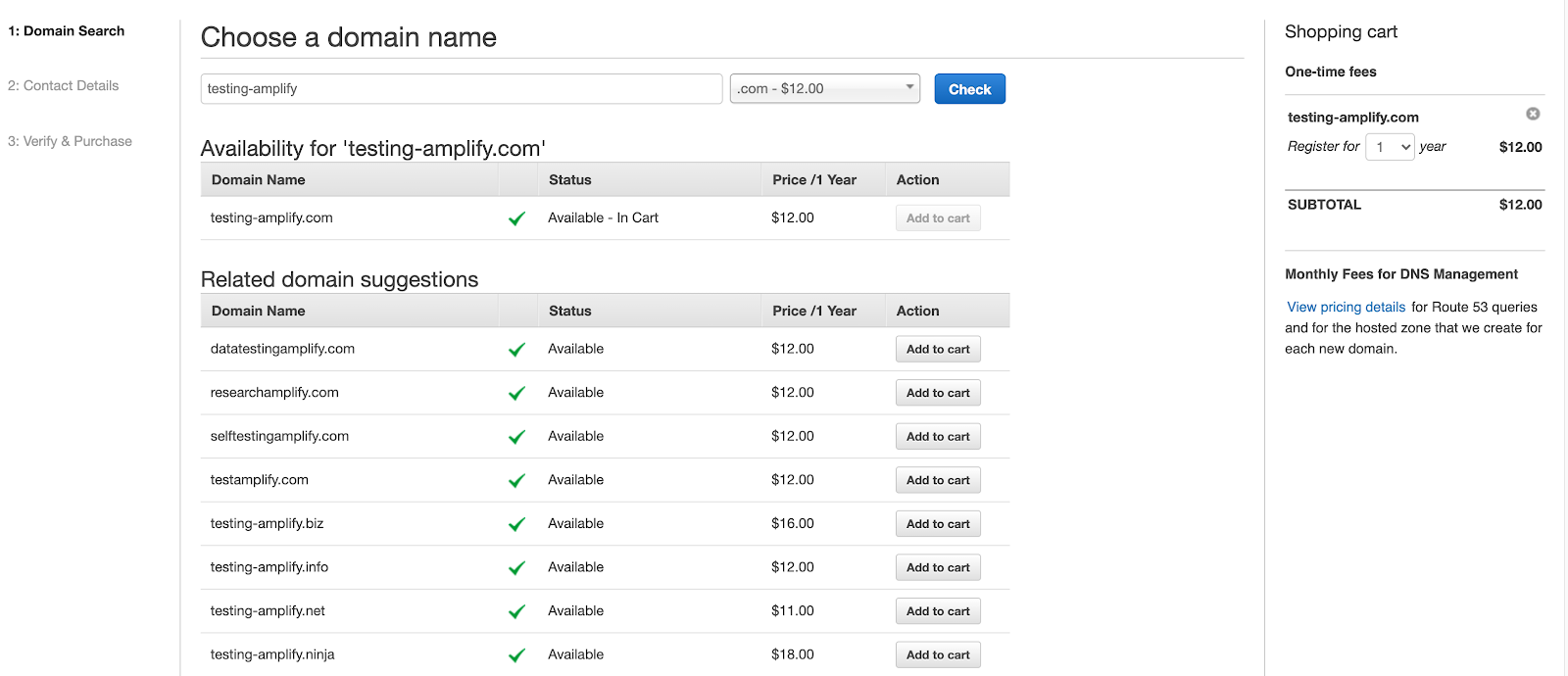1568x676 pixels.
Task: Click the testing-amplify.biz domain name
Action: coord(267,523)
